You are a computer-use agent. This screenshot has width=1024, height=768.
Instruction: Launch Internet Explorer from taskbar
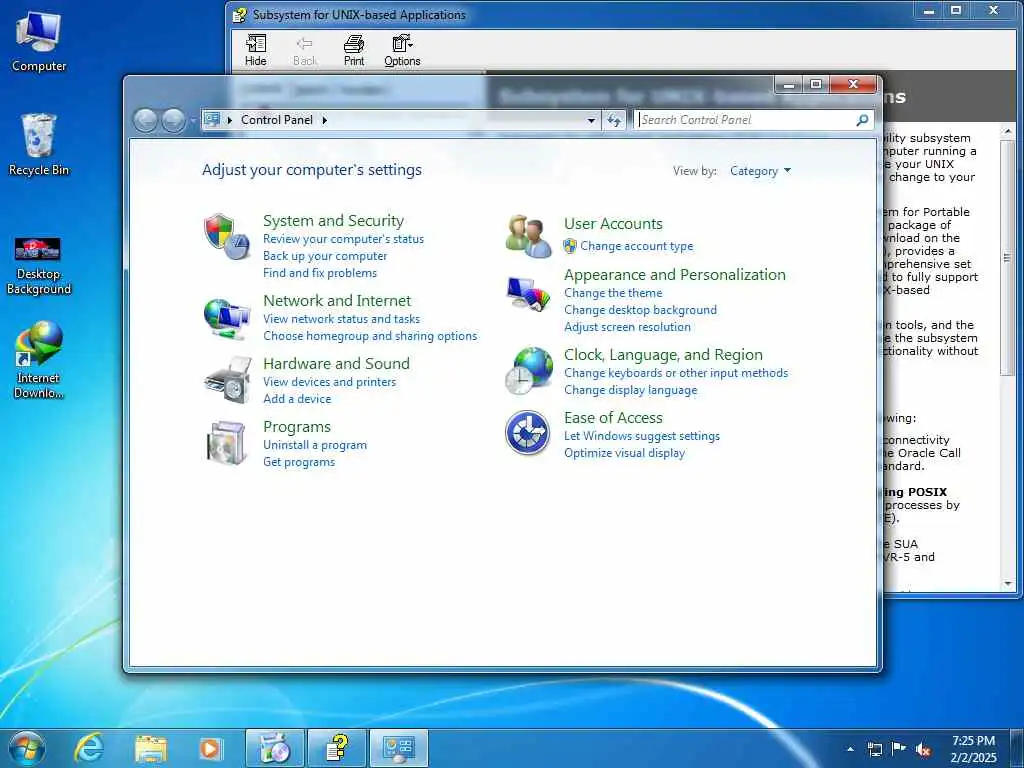[x=88, y=748]
